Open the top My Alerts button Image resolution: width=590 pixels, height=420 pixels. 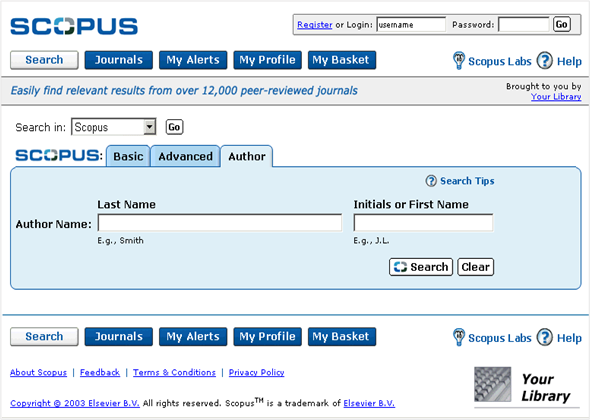click(193, 60)
